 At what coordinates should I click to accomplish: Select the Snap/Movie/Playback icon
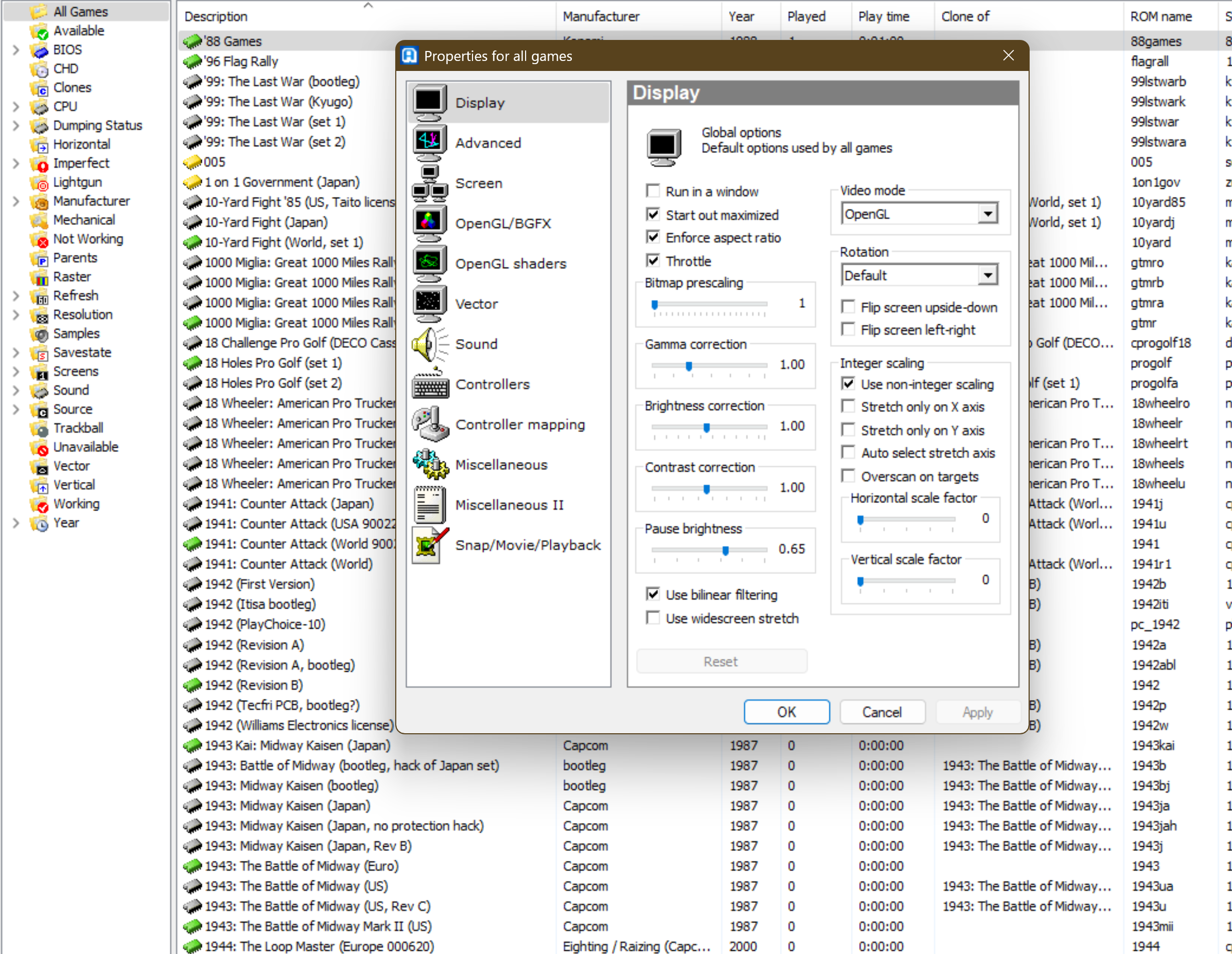[x=430, y=545]
